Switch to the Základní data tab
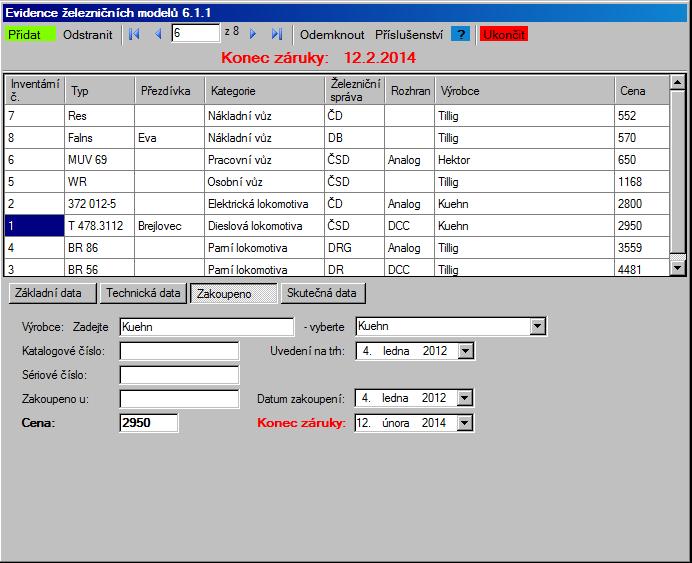Viewport: 692px width, 563px height. pos(50,293)
